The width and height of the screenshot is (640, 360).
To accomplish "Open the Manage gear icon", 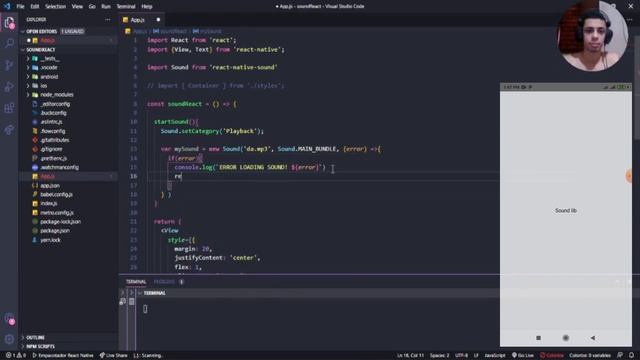I will tap(9, 339).
